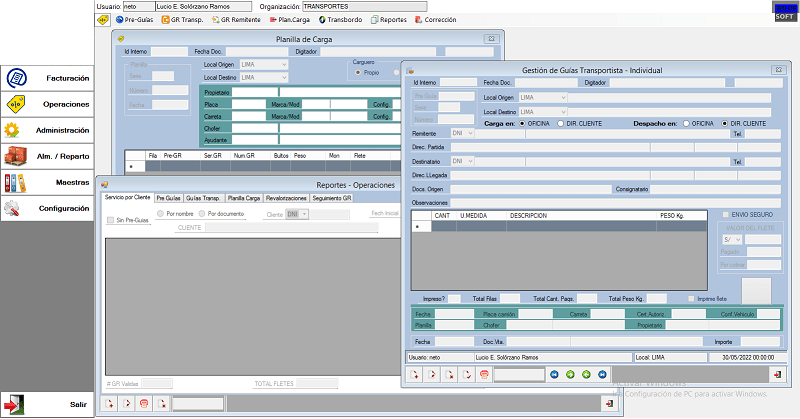
Task: Select OFICINA radio under Carga en
Action: pos(522,123)
